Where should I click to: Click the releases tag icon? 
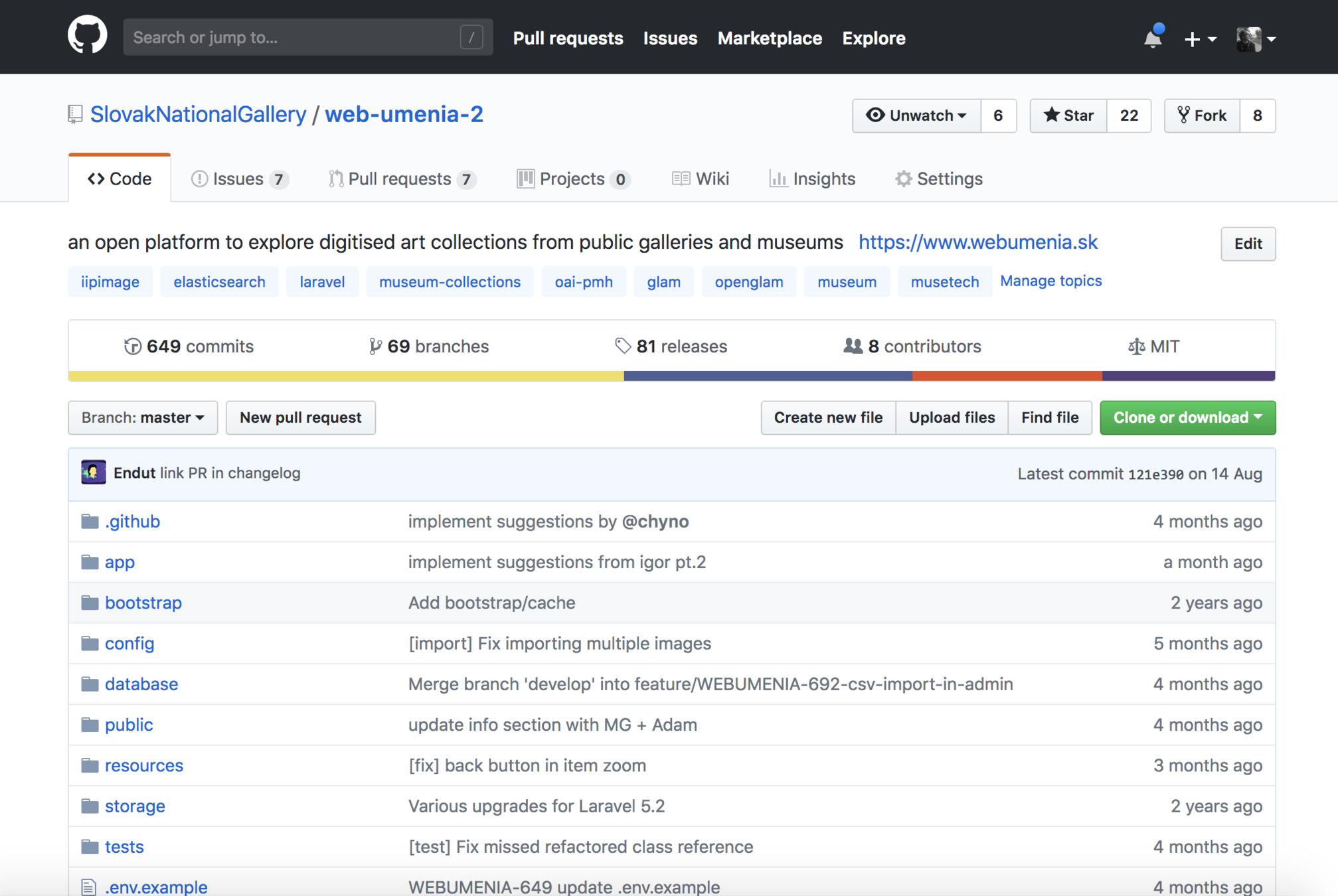[622, 346]
